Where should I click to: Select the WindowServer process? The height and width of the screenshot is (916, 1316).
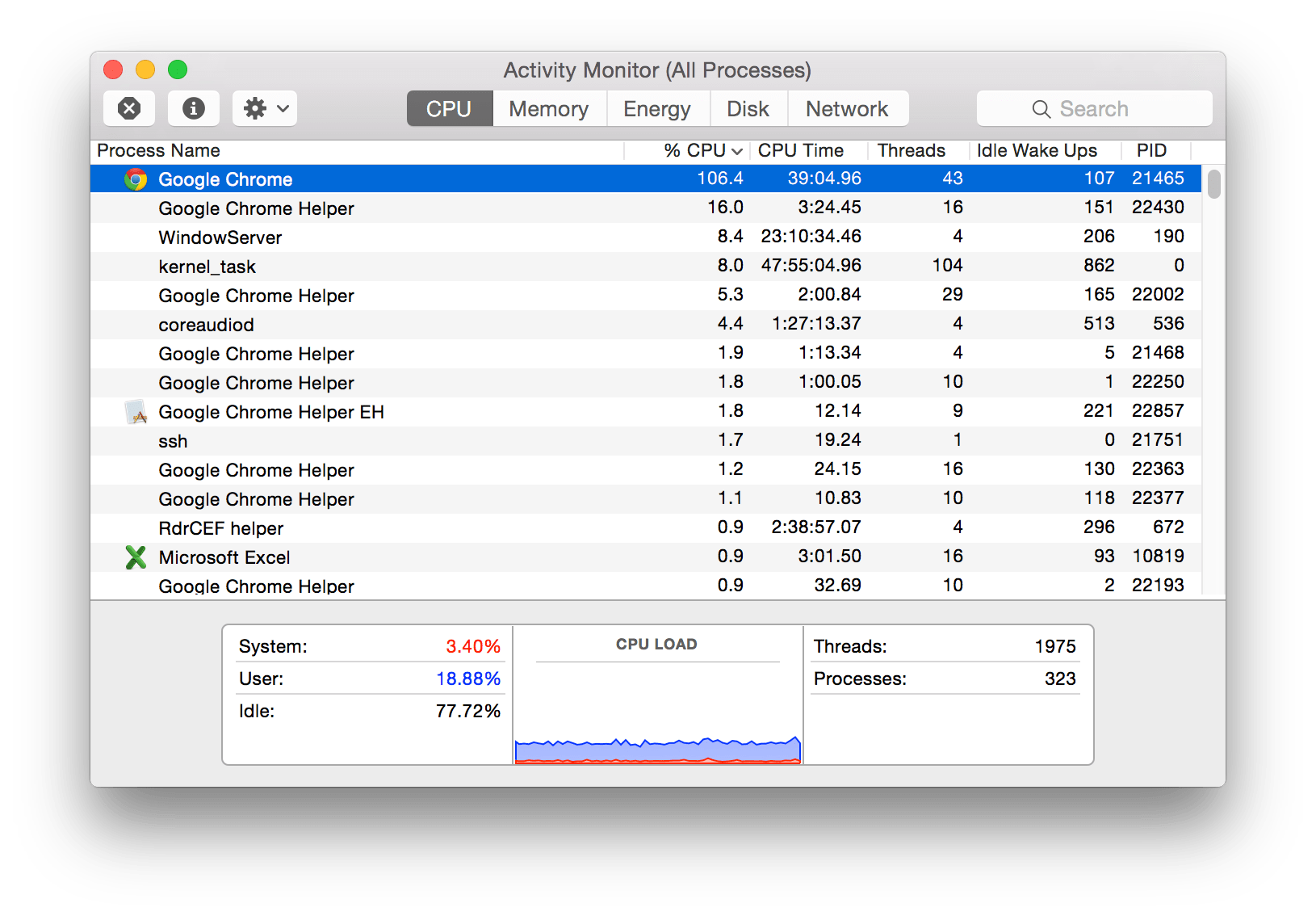(x=220, y=237)
